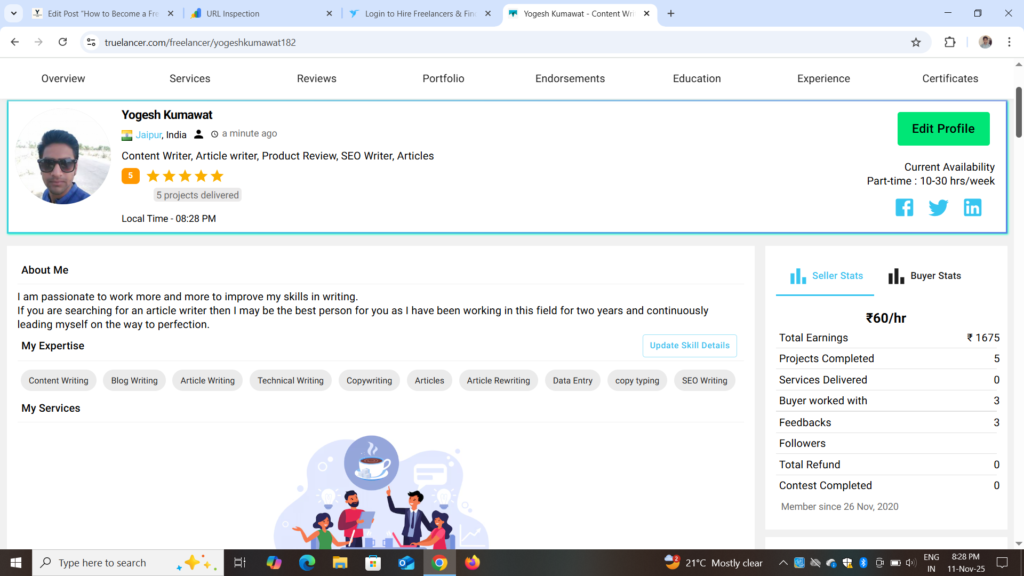Open Microsoft Edge in the taskbar
Screen dimensions: 1024x576
(x=307, y=563)
